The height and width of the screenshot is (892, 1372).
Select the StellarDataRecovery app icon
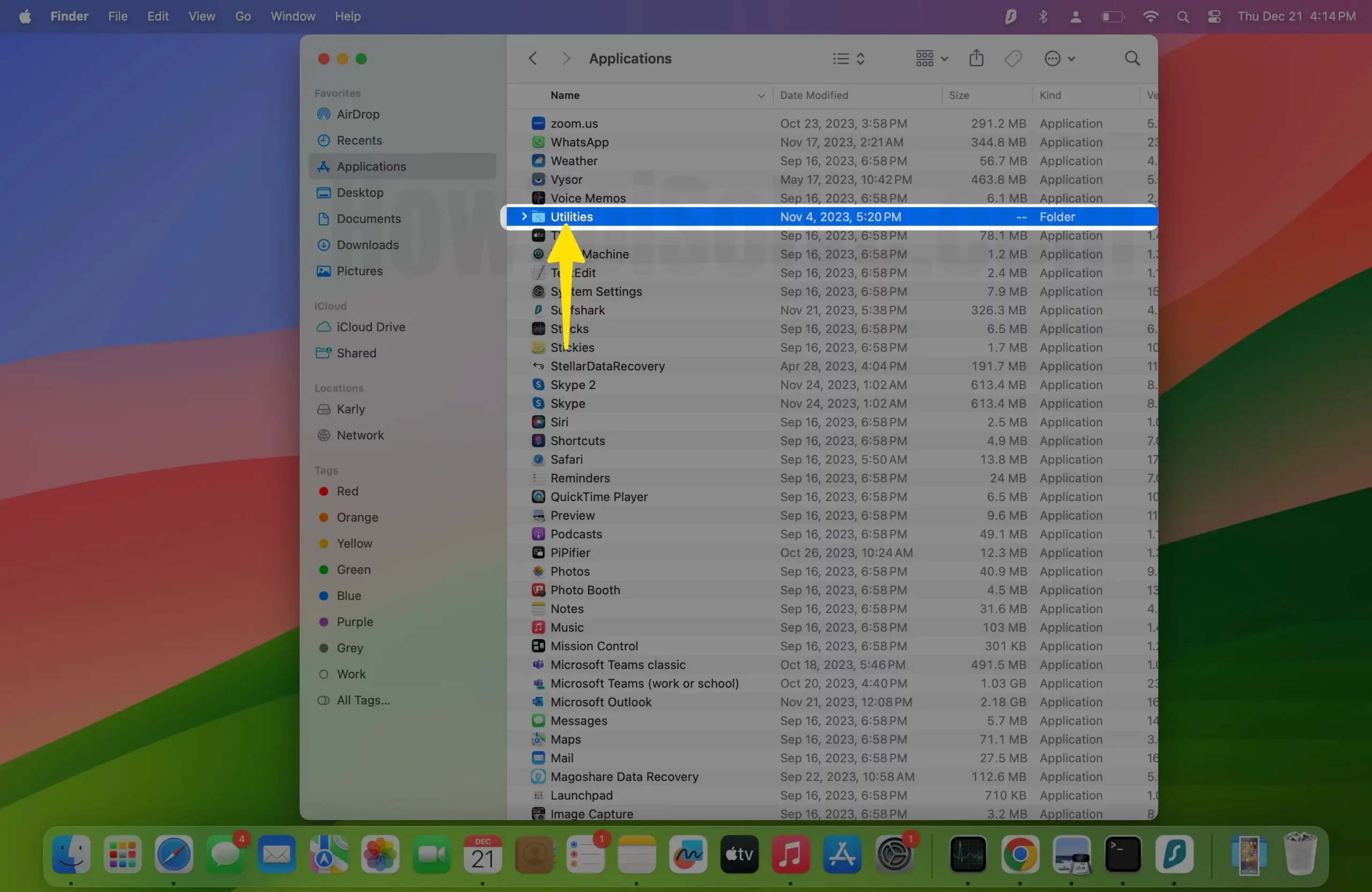[538, 366]
